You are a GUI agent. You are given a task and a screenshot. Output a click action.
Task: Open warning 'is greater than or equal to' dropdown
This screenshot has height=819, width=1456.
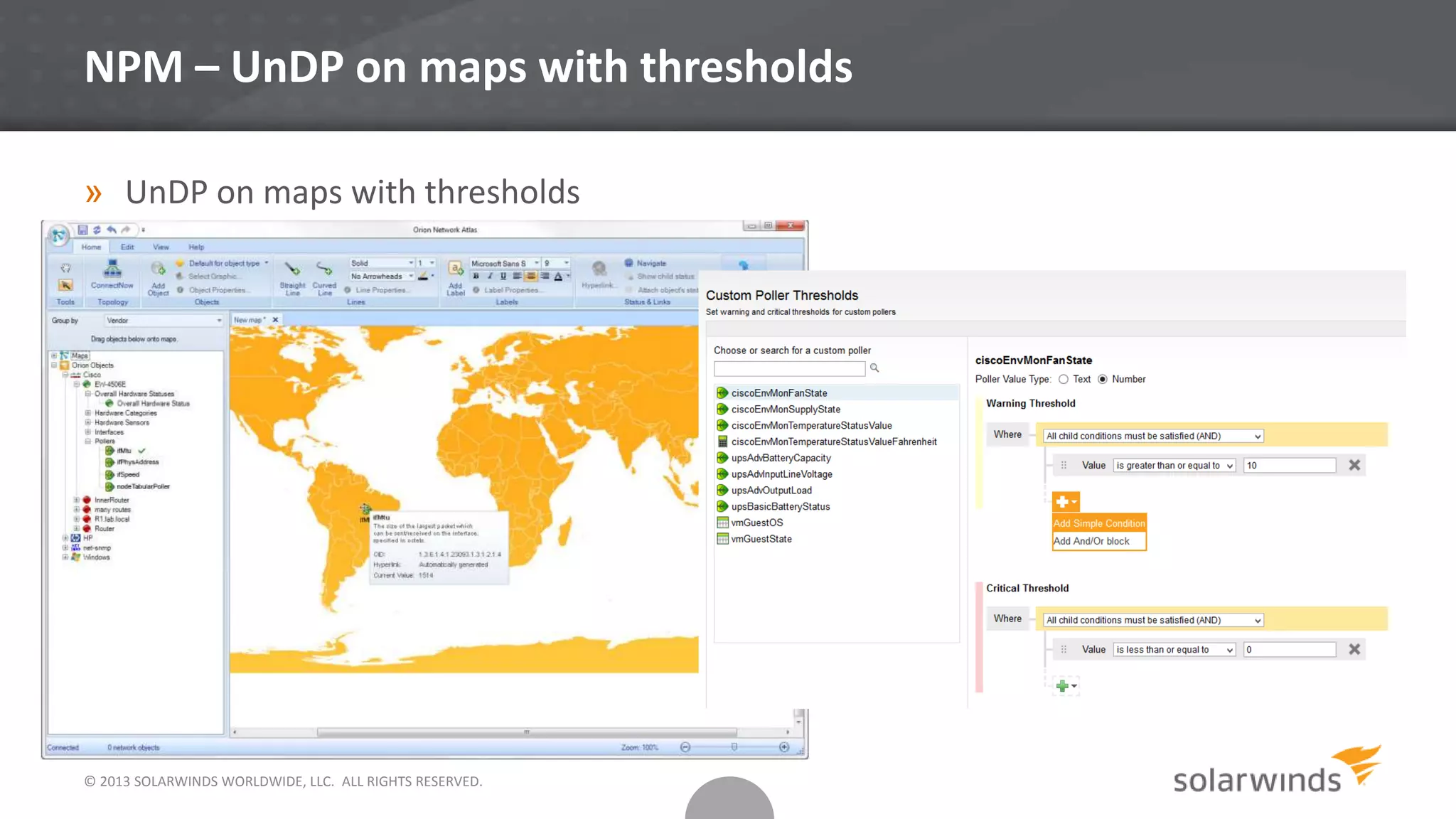pyautogui.click(x=1174, y=466)
